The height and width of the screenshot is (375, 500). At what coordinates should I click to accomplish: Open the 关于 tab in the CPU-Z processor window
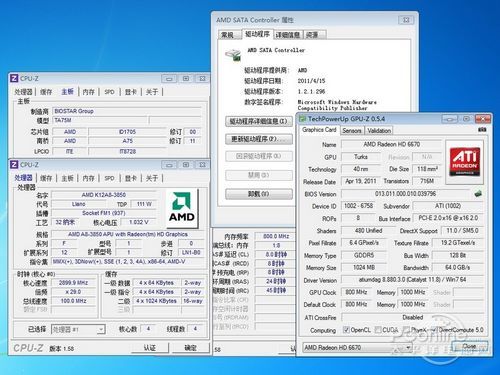pyautogui.click(x=152, y=178)
